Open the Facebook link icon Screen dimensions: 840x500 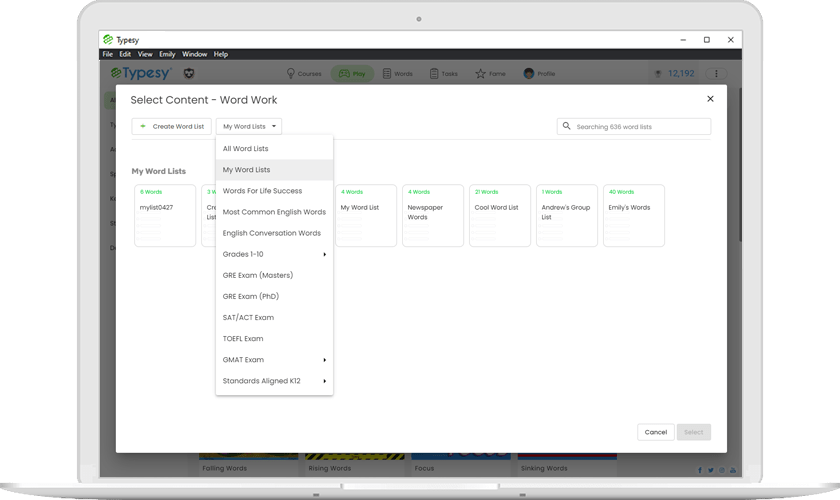700,470
